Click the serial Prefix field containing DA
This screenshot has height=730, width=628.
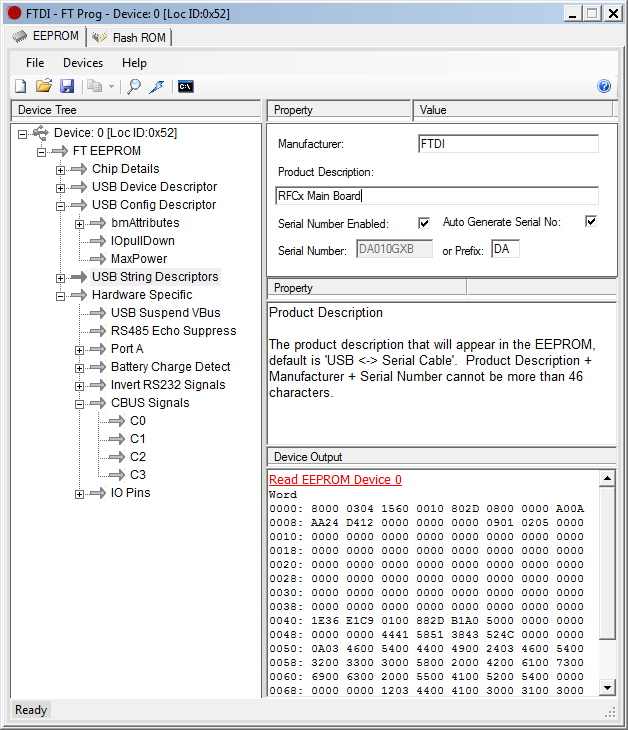[505, 249]
